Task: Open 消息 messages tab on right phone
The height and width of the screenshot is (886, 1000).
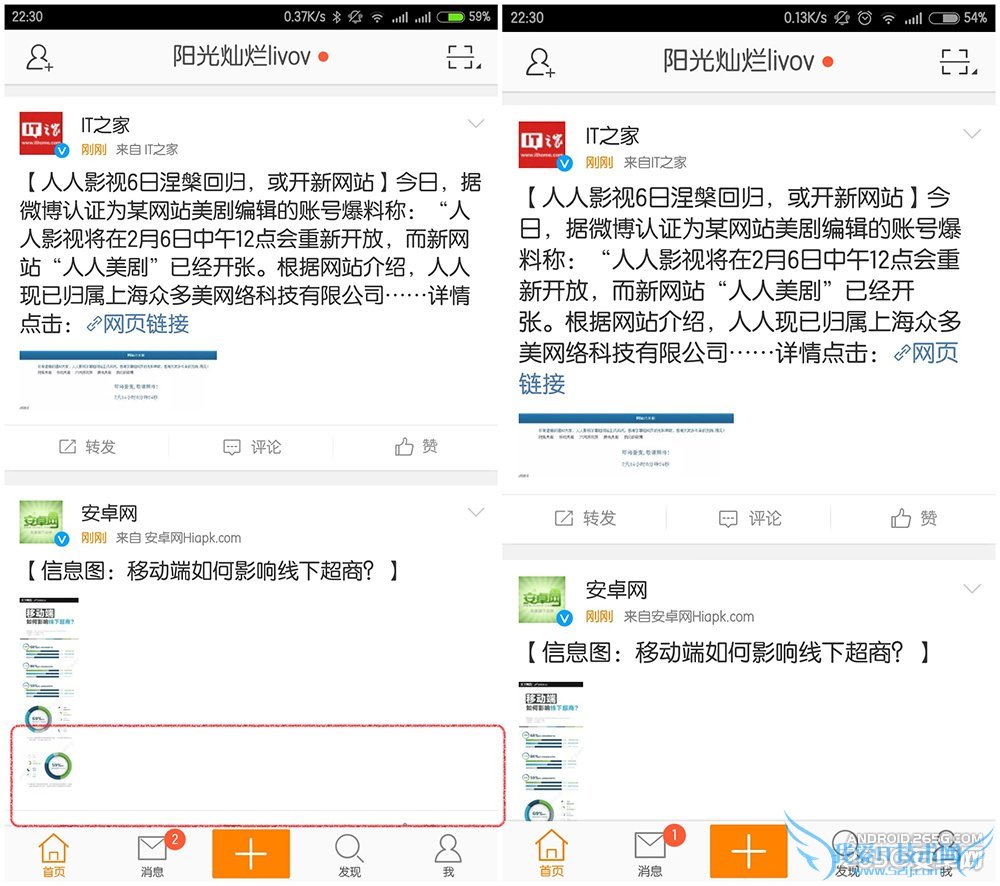Action: coord(651,853)
